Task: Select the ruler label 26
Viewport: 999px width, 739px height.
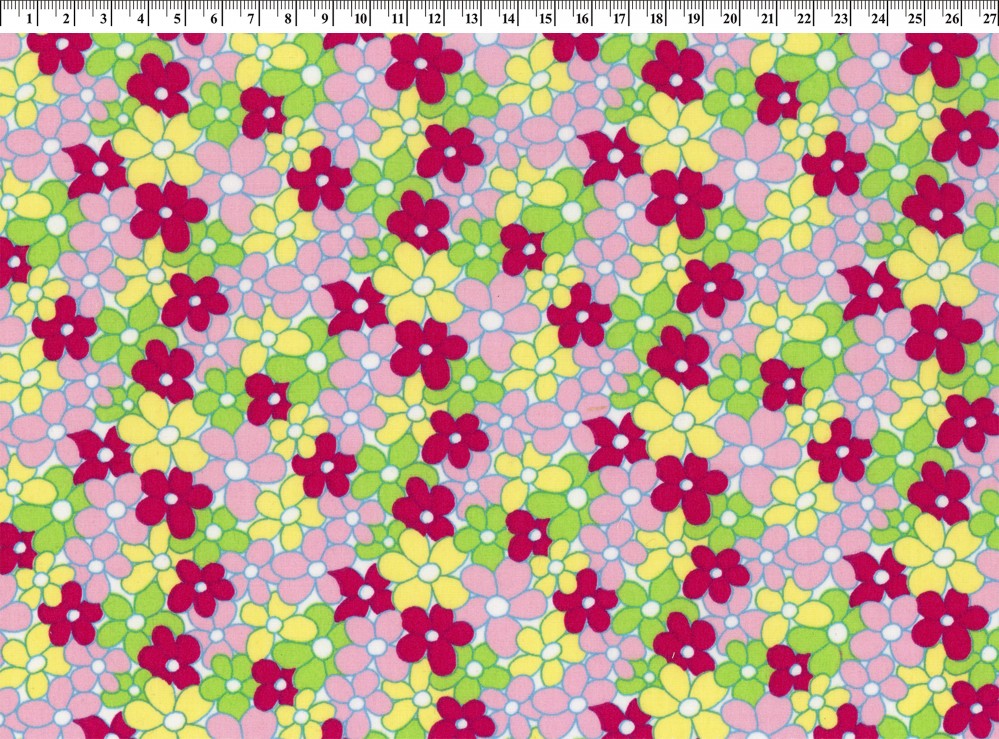Action: click(952, 19)
